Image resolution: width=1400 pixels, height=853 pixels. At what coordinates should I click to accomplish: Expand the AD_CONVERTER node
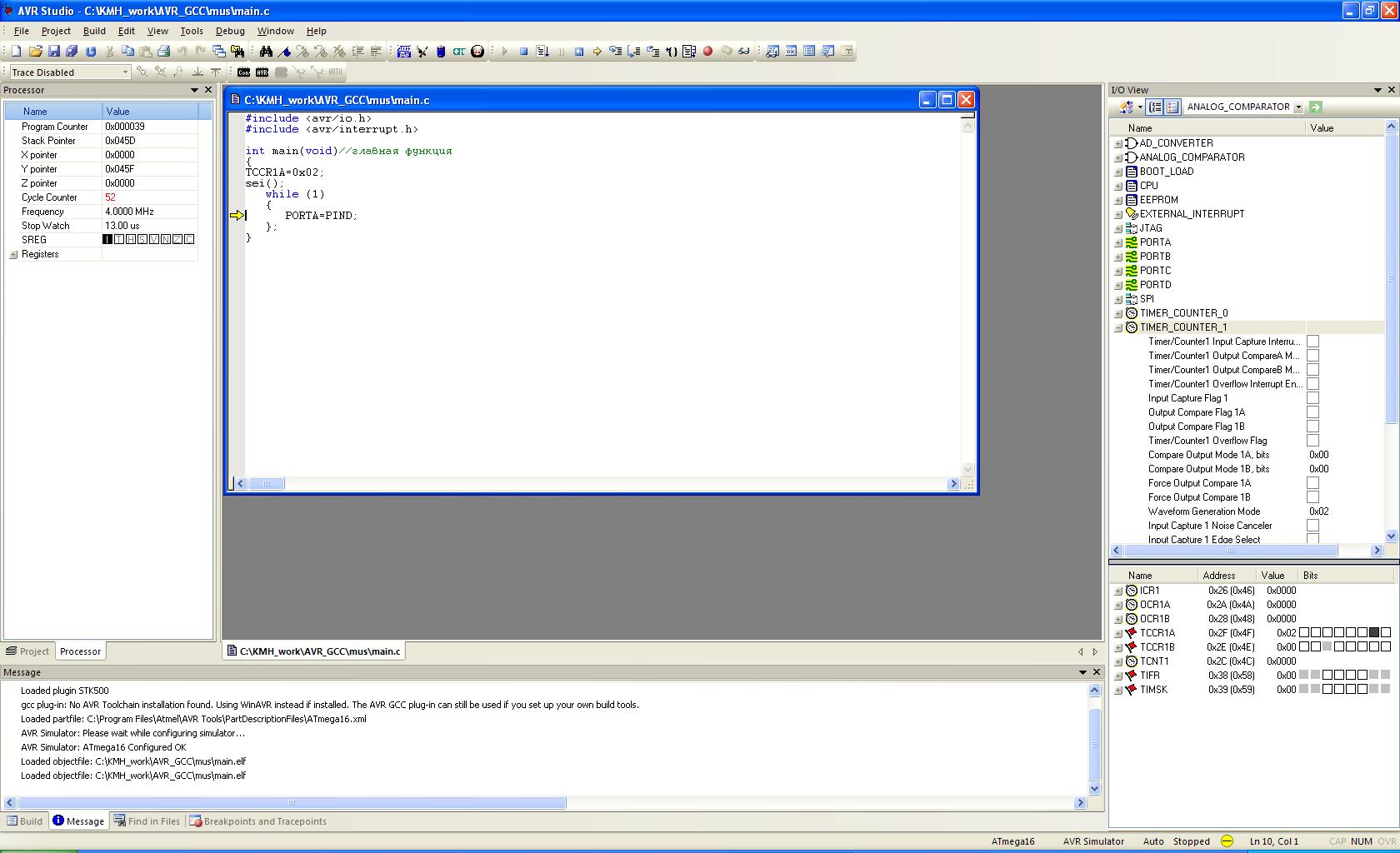(x=1118, y=143)
